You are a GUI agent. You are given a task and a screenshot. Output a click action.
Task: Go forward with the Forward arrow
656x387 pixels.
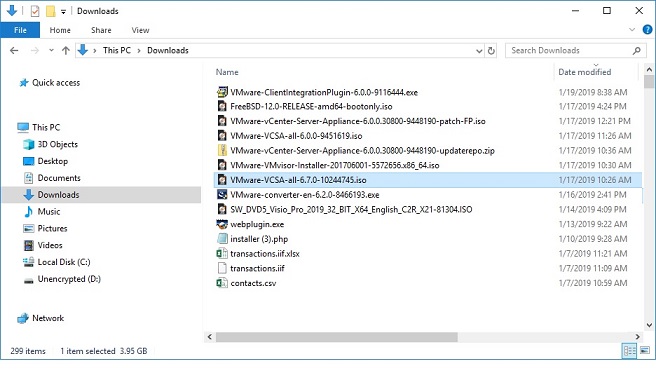coord(35,51)
